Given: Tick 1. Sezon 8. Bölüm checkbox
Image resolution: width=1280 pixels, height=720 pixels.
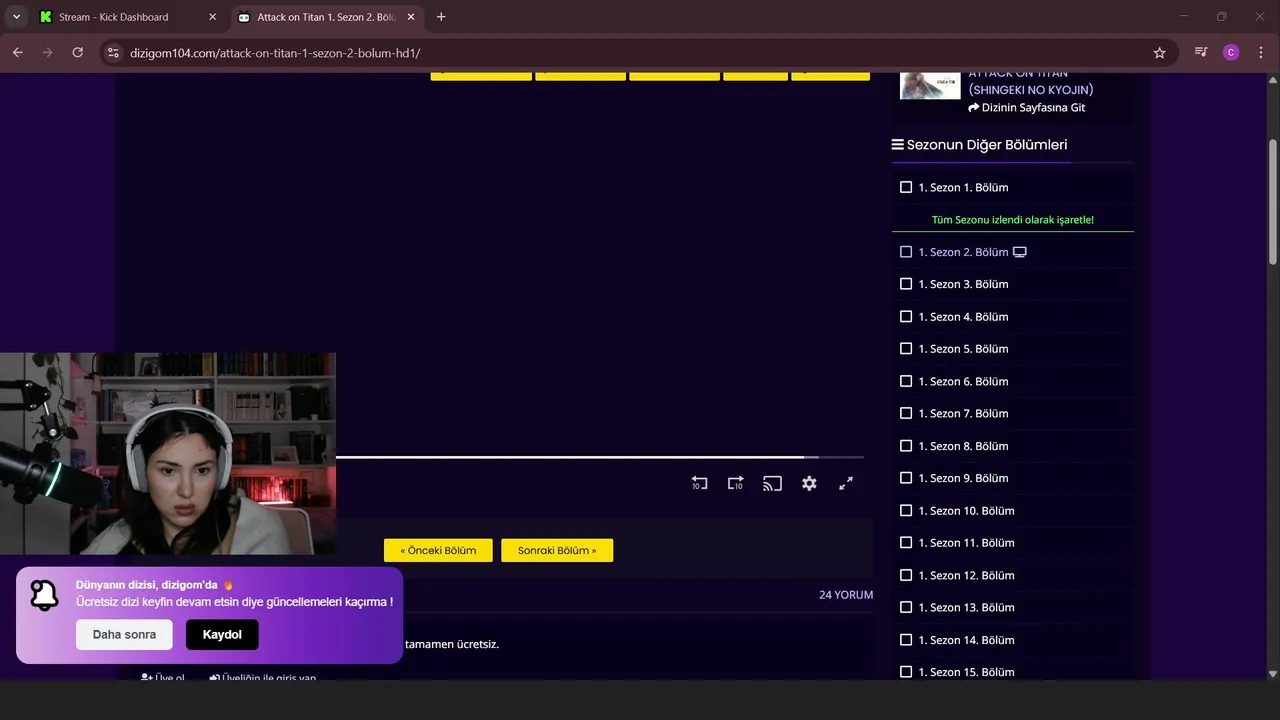Looking at the screenshot, I should 906,446.
